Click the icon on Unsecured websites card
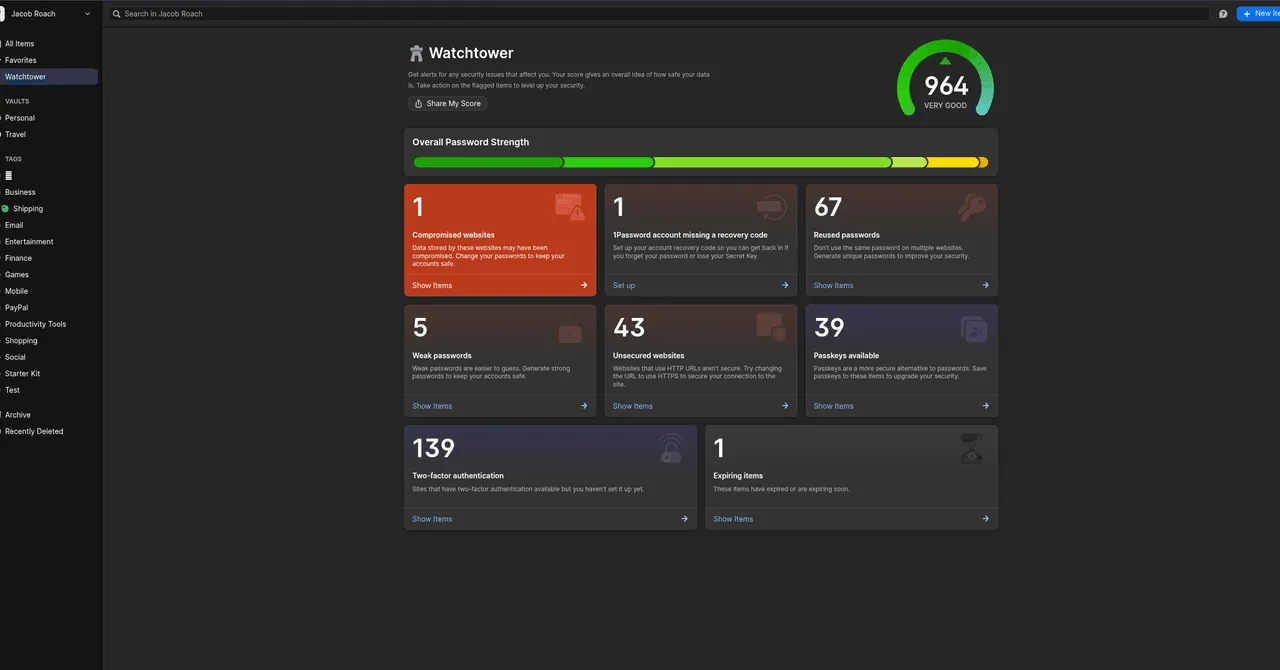The height and width of the screenshot is (670, 1280). tap(771, 328)
